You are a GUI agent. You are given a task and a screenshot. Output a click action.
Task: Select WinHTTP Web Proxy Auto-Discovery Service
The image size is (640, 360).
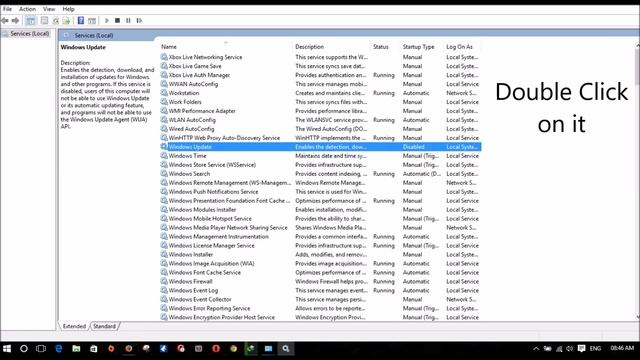pyautogui.click(x=320, y=138)
